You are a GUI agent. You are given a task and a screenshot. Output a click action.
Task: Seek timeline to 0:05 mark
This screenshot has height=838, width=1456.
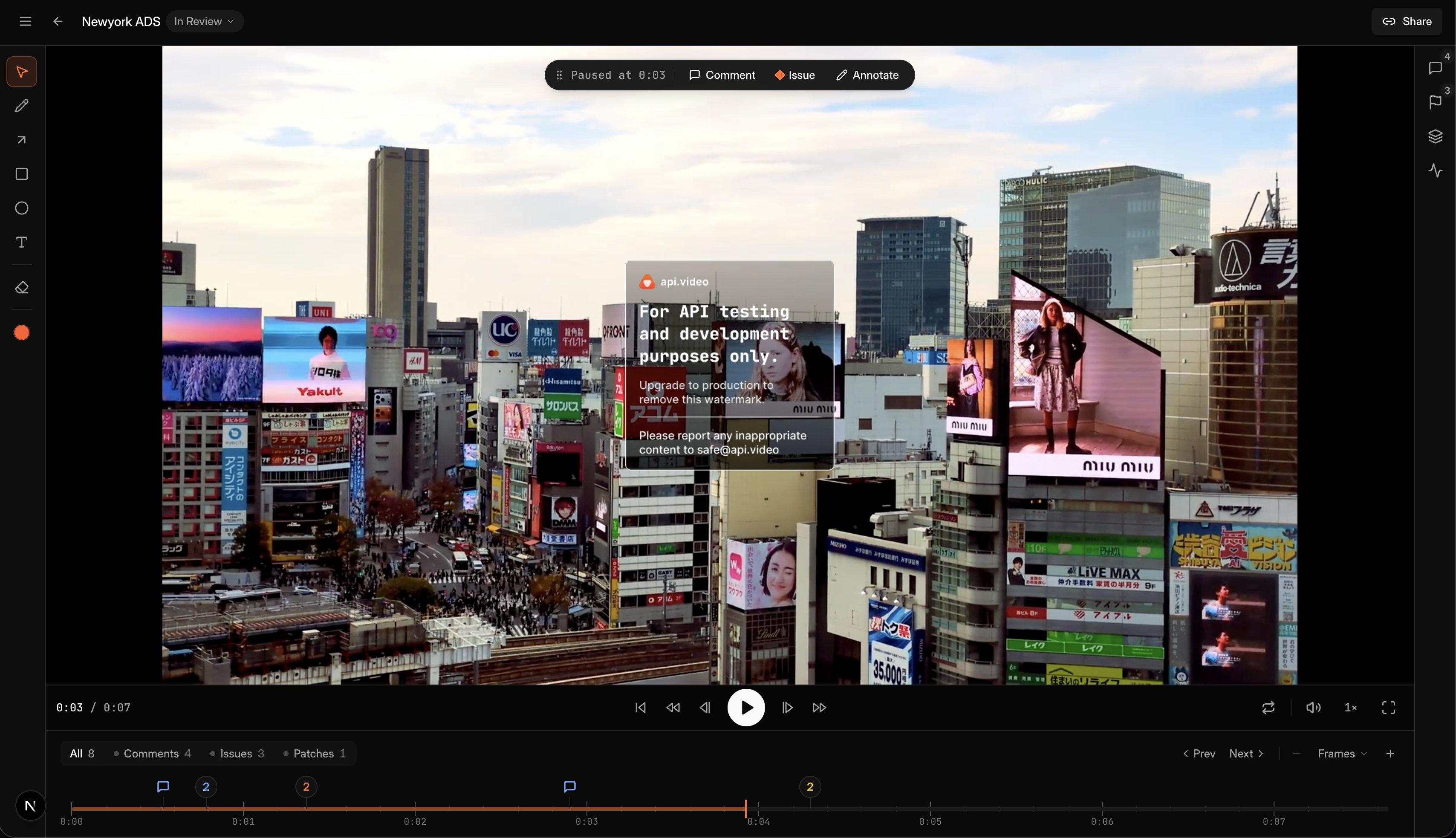pos(930,809)
